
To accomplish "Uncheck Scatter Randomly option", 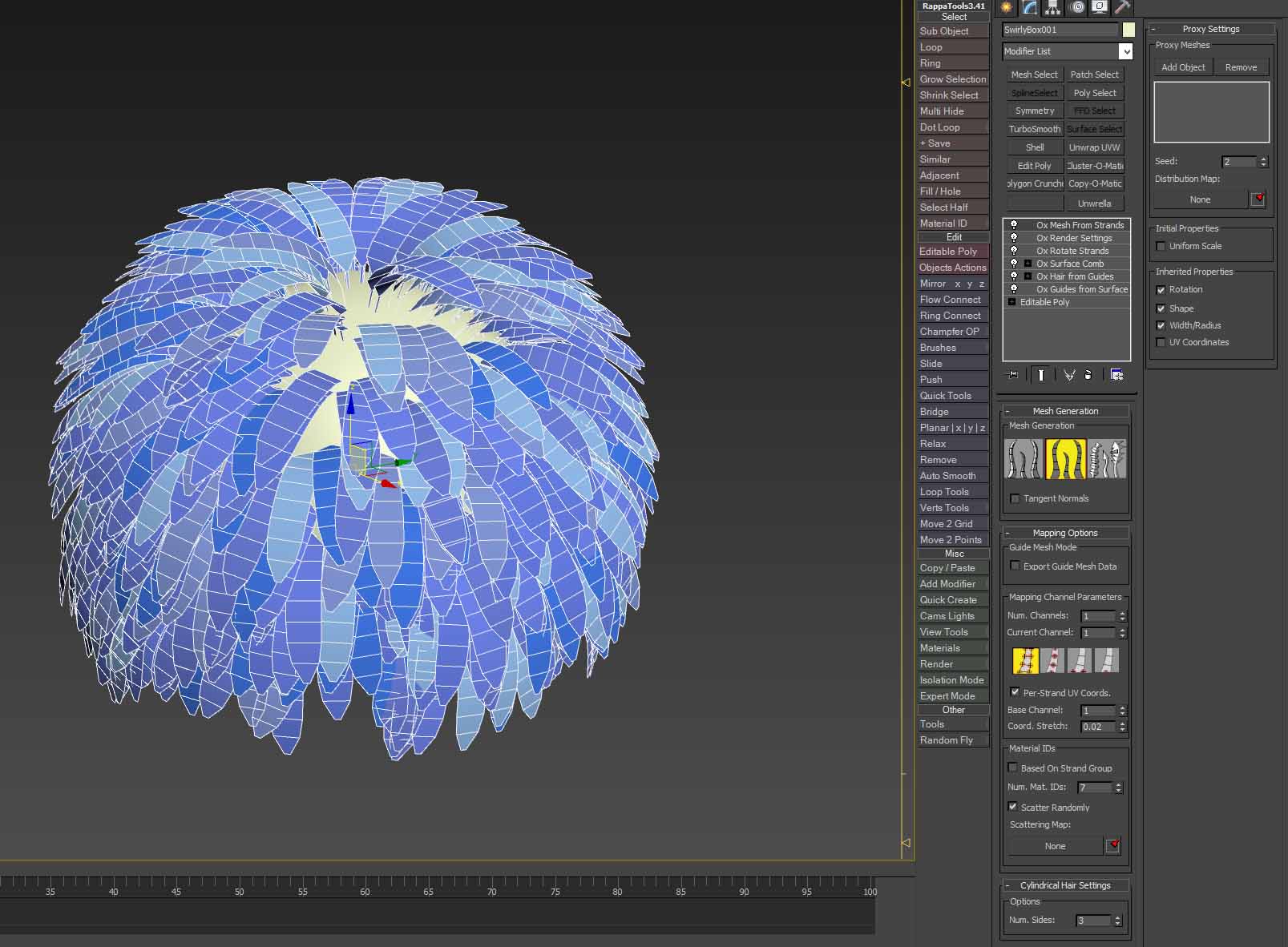I will 1013,807.
